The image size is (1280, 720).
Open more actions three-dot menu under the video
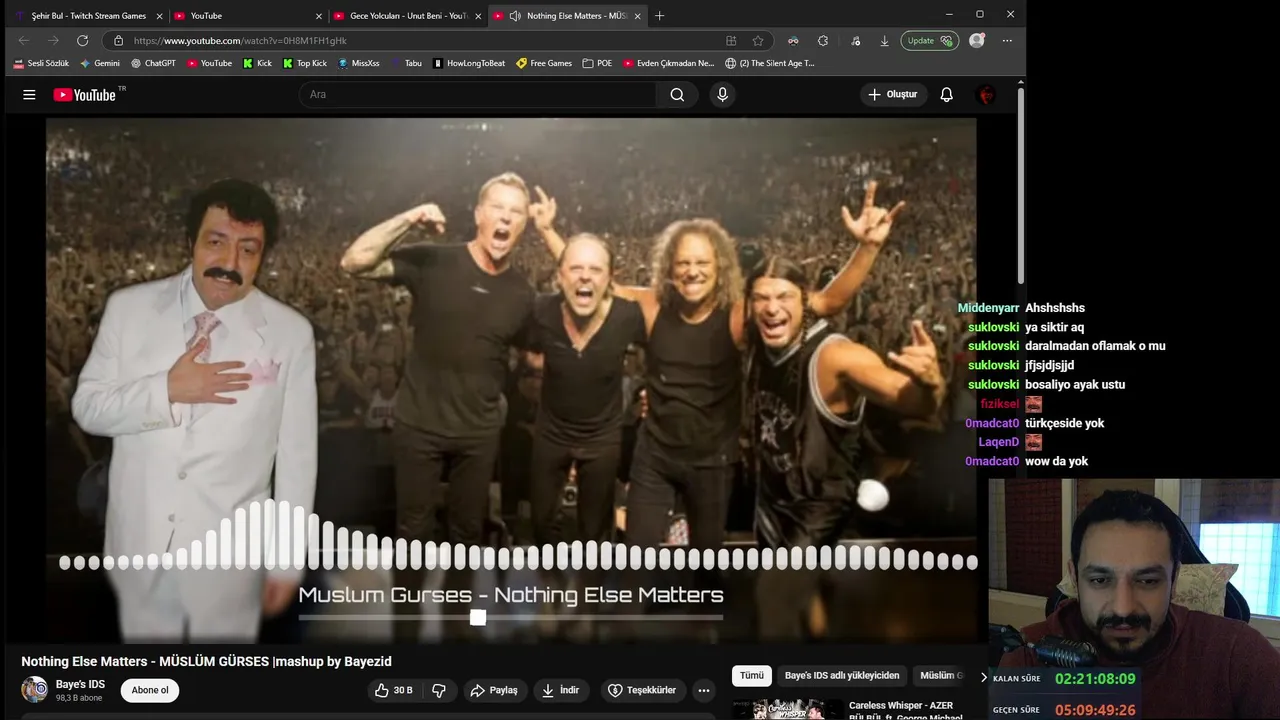(704, 690)
